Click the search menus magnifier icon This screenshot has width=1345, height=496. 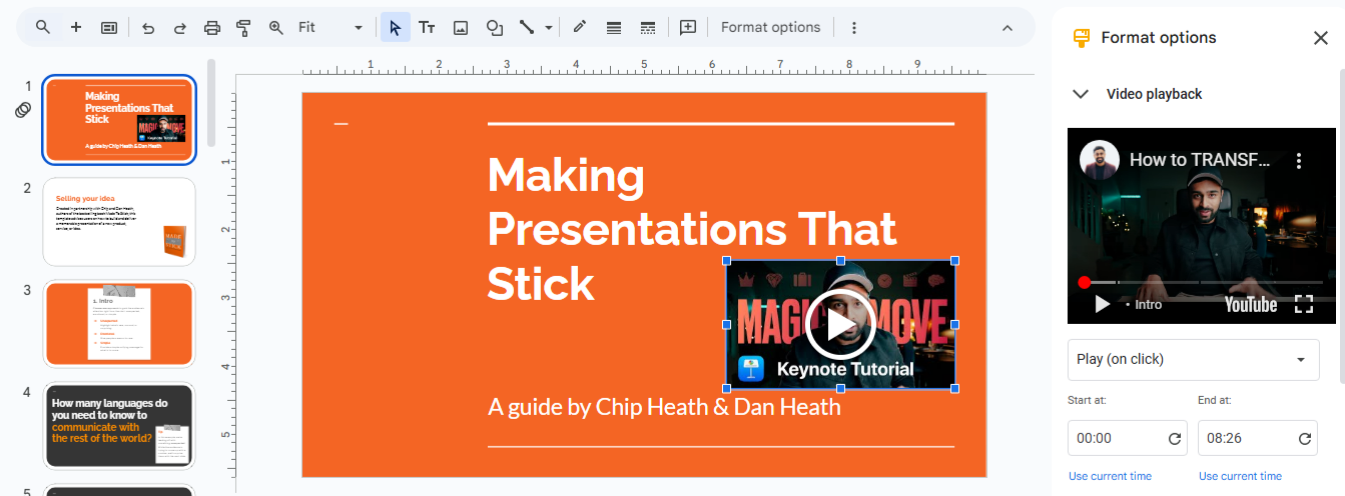43,27
